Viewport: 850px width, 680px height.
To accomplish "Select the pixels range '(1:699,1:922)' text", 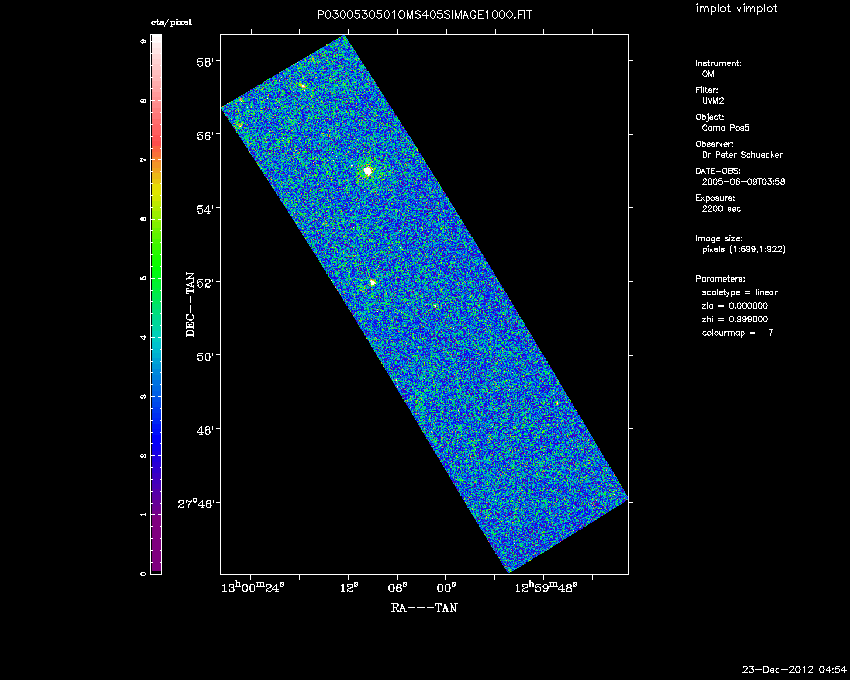I will pos(757,249).
